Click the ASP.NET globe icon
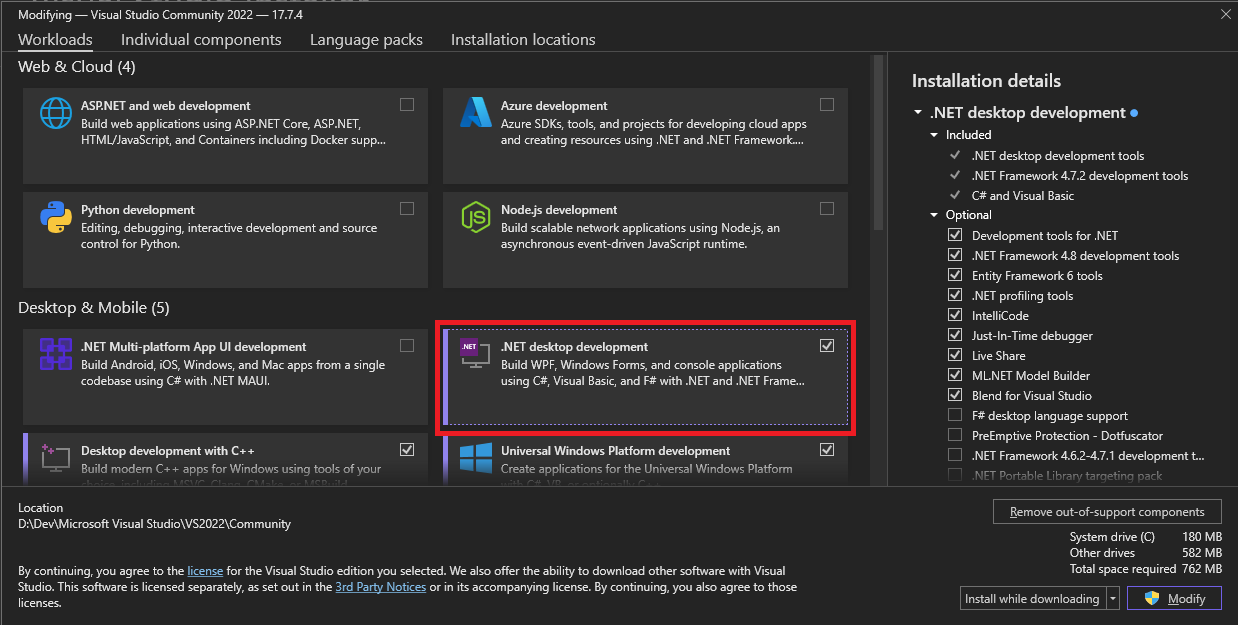1238x625 pixels. click(56, 113)
